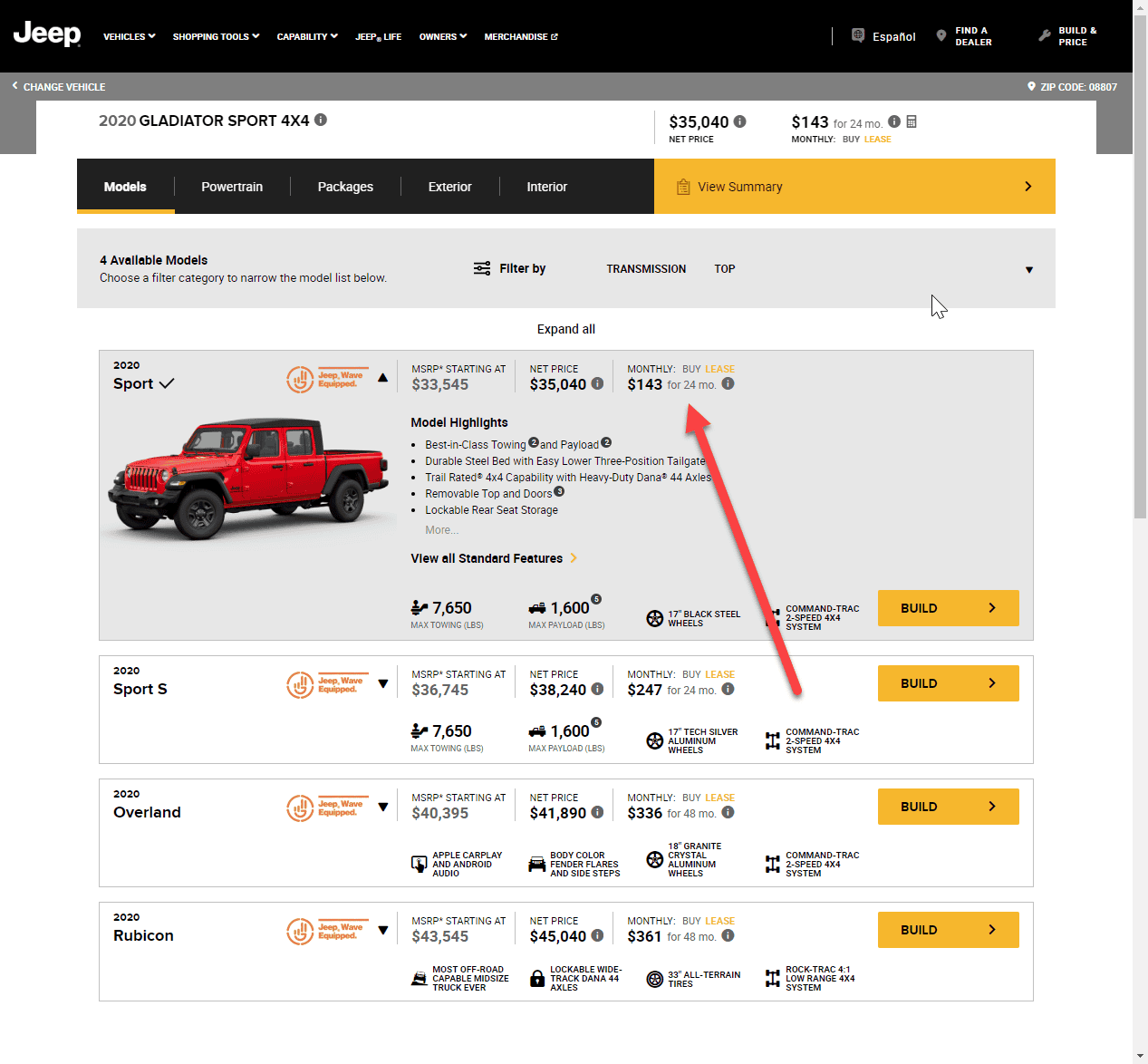
Task: Open the Owners menu
Action: (443, 36)
